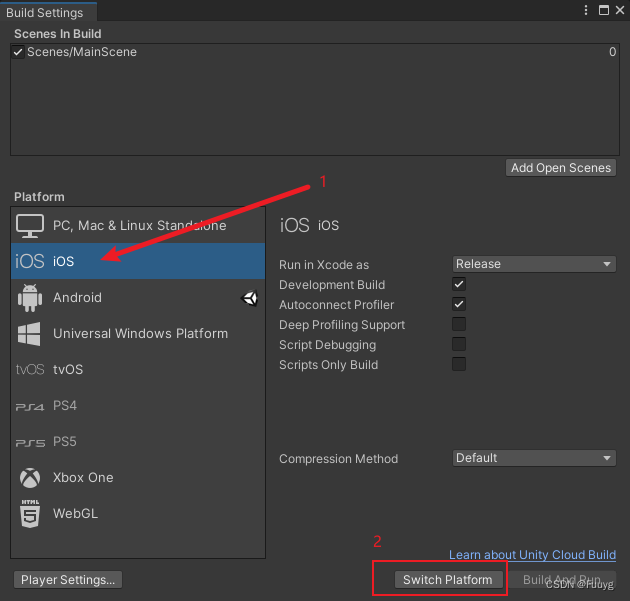This screenshot has width=630, height=601.
Task: Select Universal Windows Platform
Action: 138,334
